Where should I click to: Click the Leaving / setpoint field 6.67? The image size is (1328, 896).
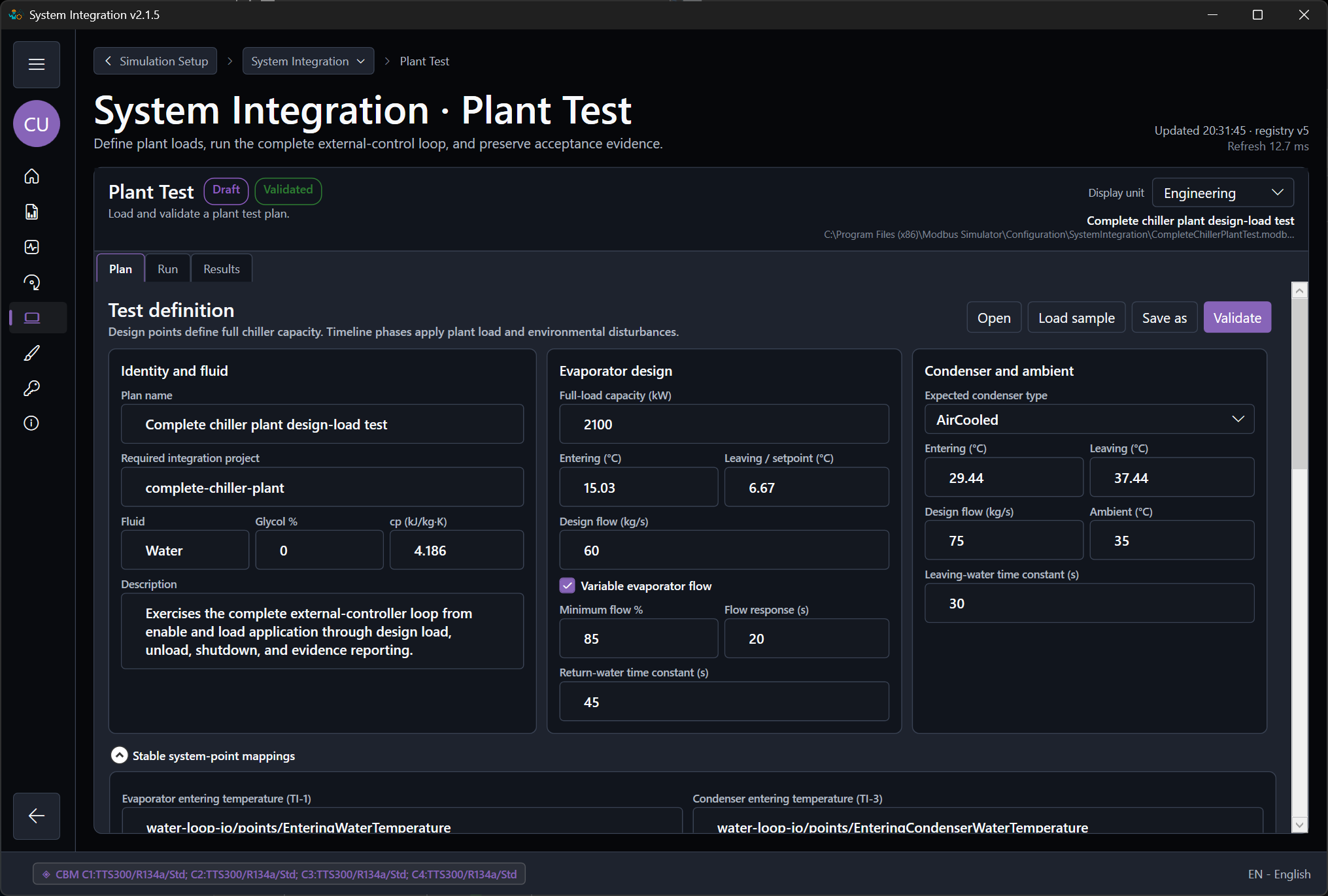[x=807, y=488]
